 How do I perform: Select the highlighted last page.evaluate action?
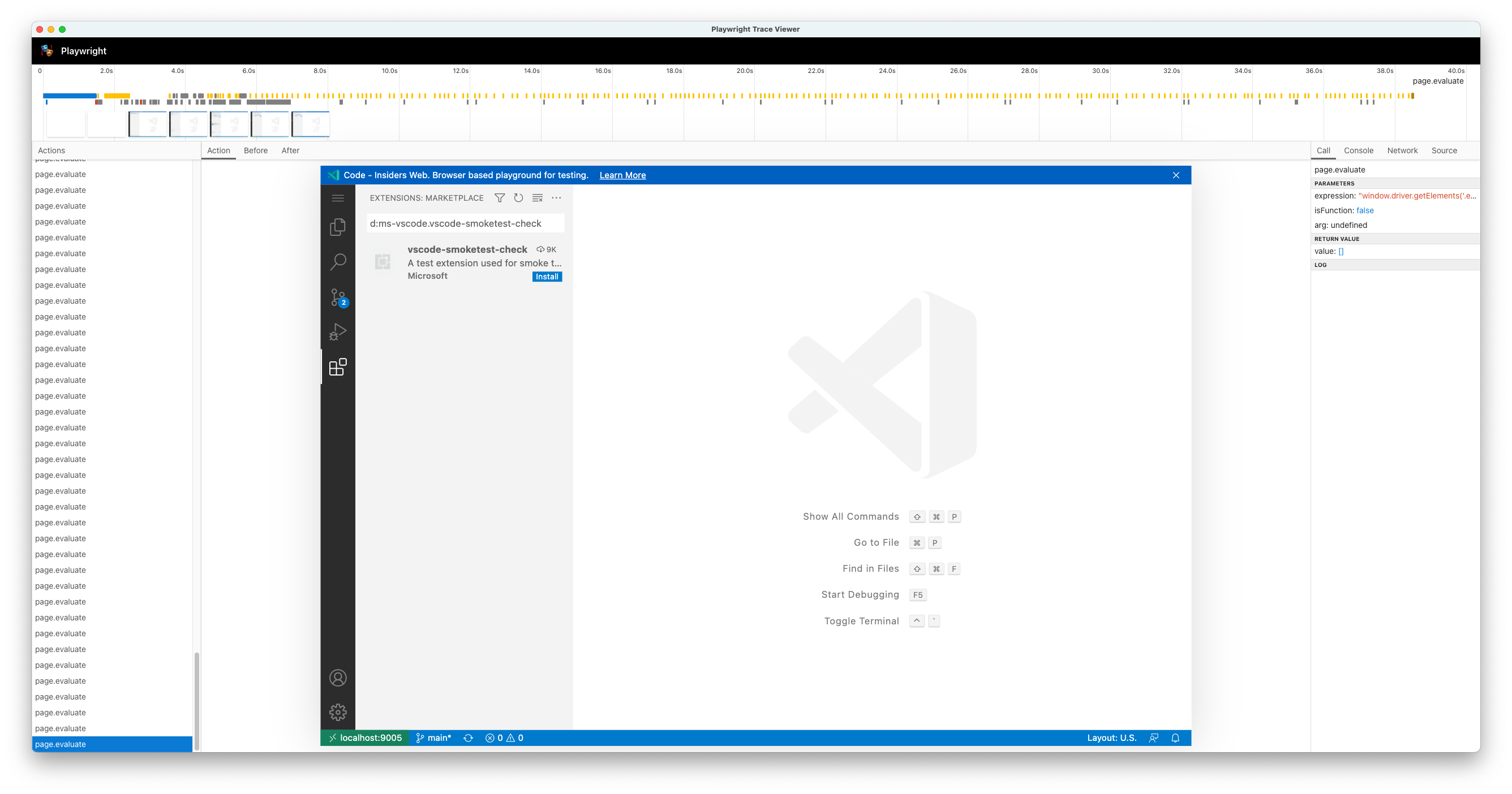tap(112, 745)
